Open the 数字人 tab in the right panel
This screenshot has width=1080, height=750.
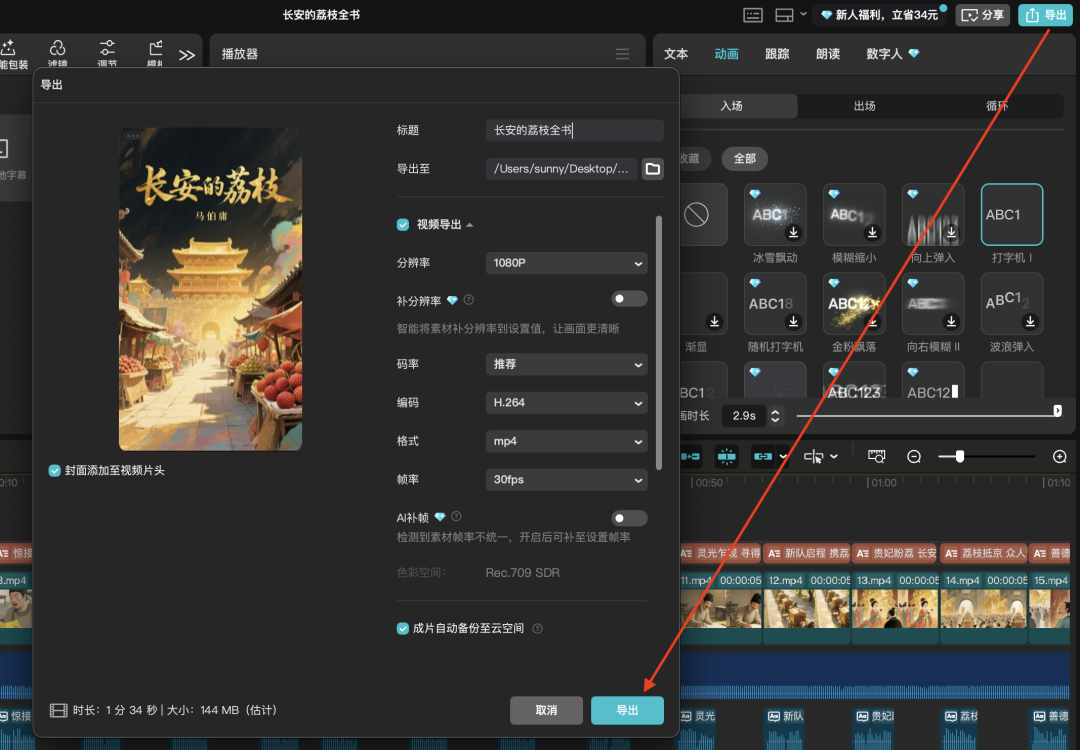coord(885,54)
